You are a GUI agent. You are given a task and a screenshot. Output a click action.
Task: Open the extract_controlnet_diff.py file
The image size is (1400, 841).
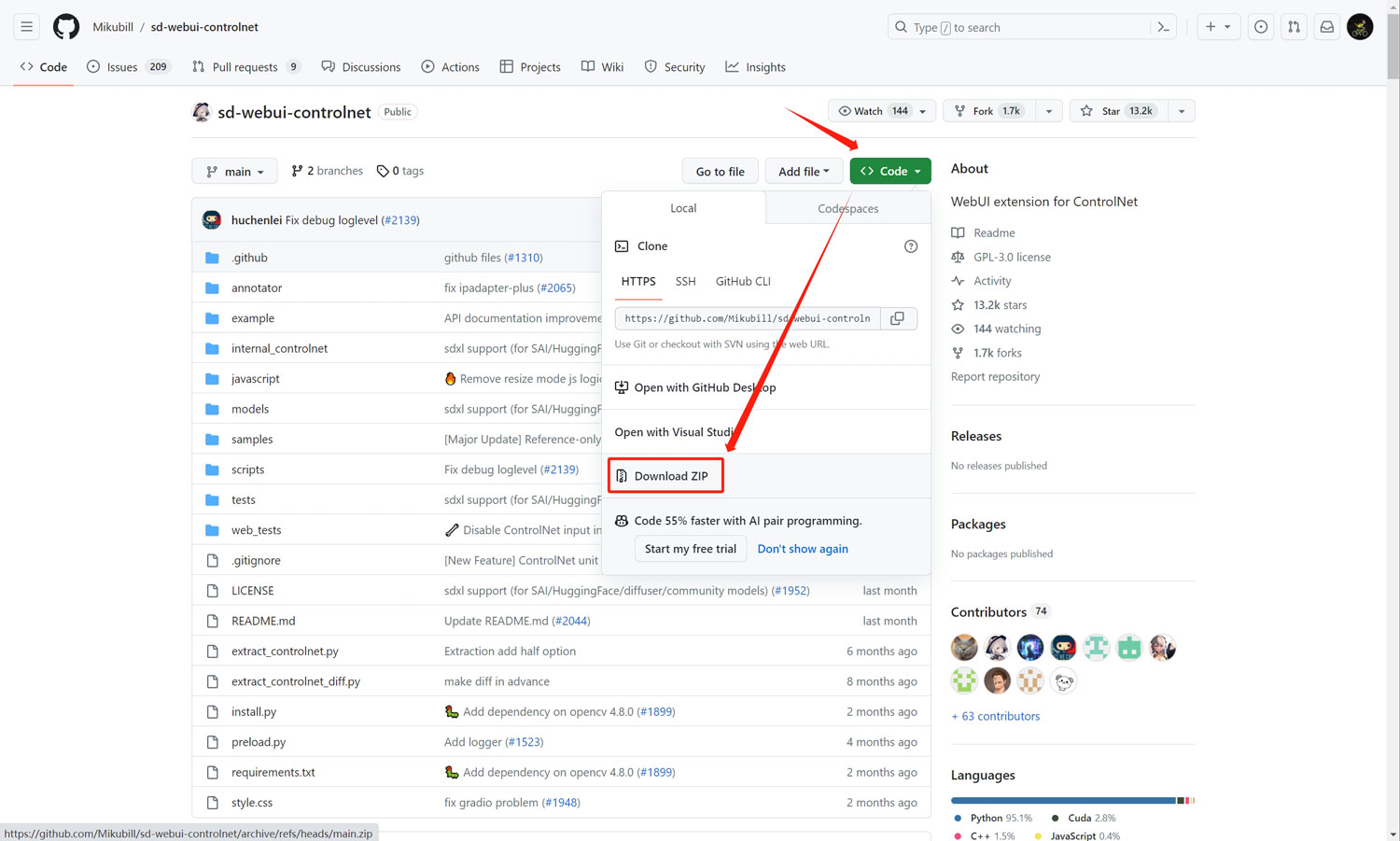(296, 681)
